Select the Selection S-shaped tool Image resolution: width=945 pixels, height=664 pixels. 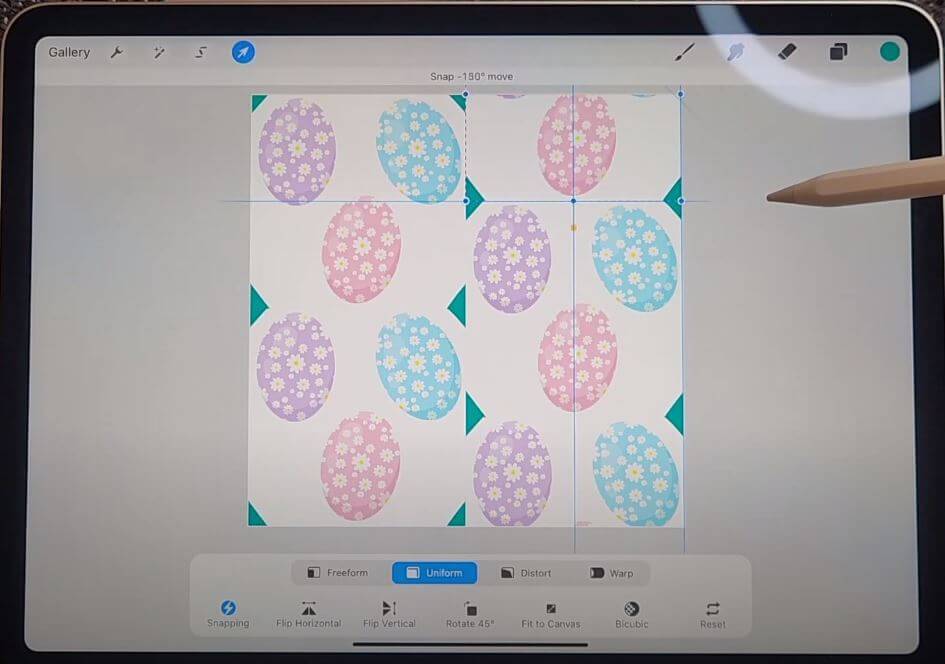(201, 52)
